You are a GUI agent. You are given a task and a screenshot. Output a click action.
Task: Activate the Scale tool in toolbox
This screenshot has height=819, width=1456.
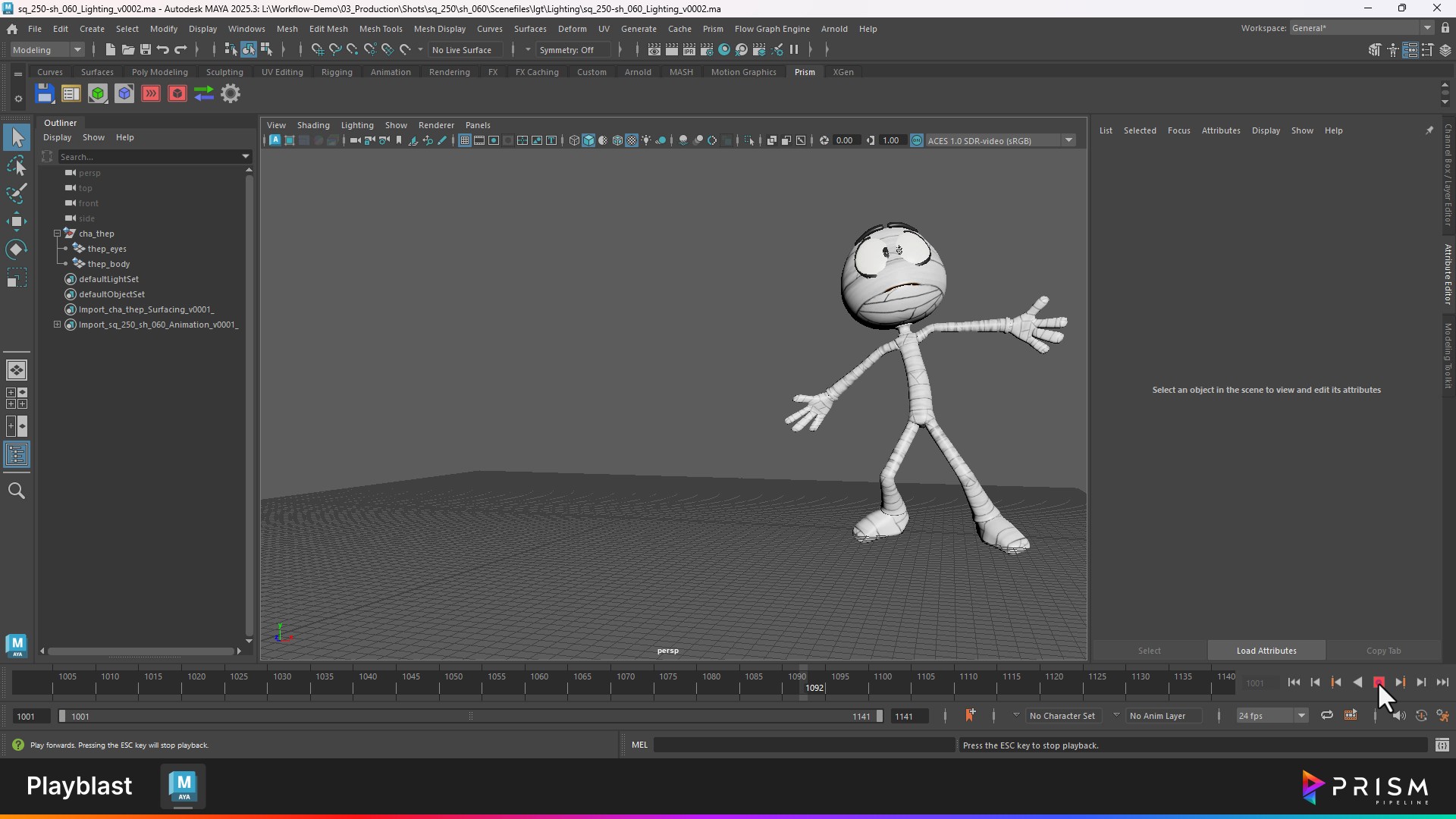point(17,278)
